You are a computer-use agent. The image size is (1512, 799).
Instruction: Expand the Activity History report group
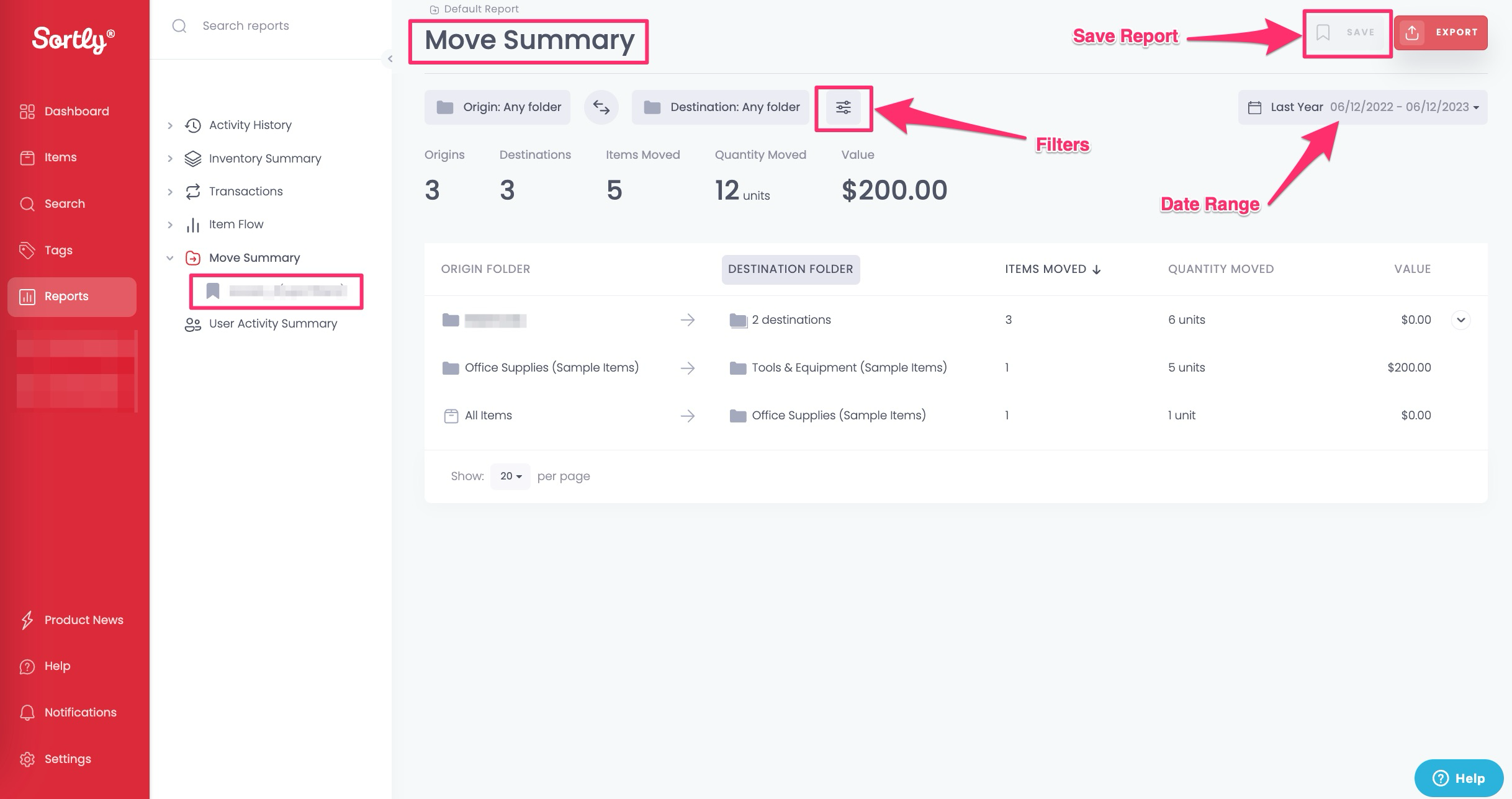click(170, 125)
